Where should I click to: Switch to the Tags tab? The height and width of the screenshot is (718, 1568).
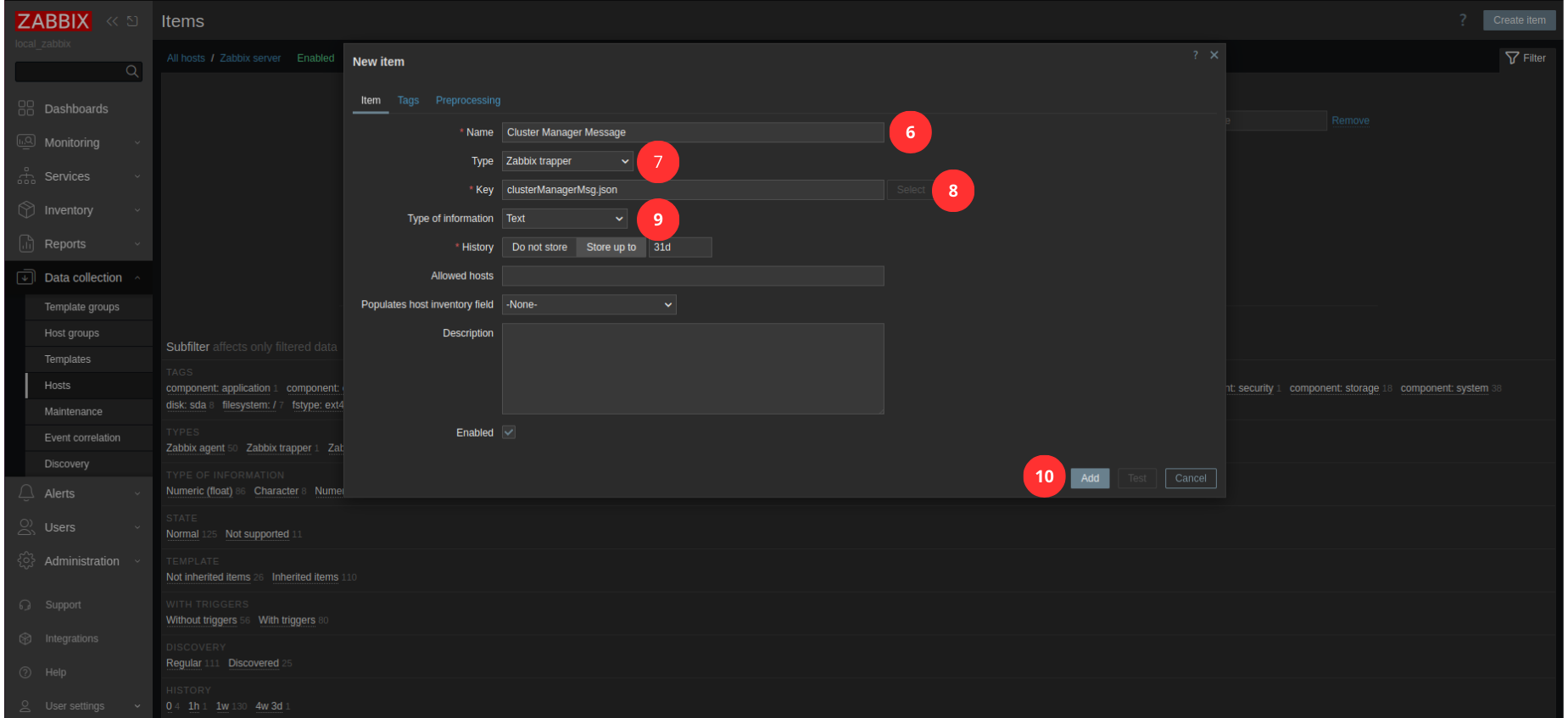(408, 100)
